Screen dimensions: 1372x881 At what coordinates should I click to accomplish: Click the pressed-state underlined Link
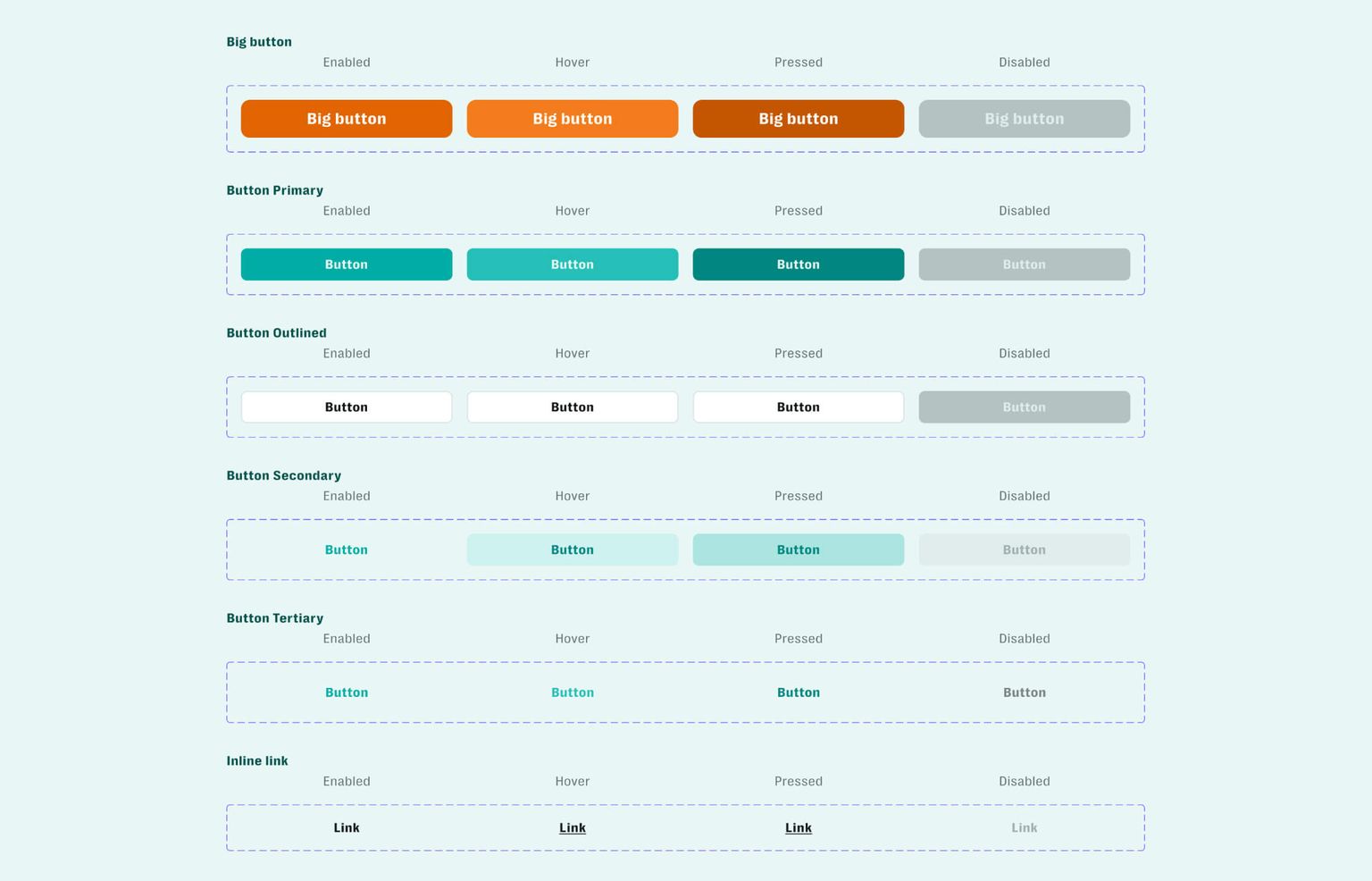pyautogui.click(x=799, y=827)
